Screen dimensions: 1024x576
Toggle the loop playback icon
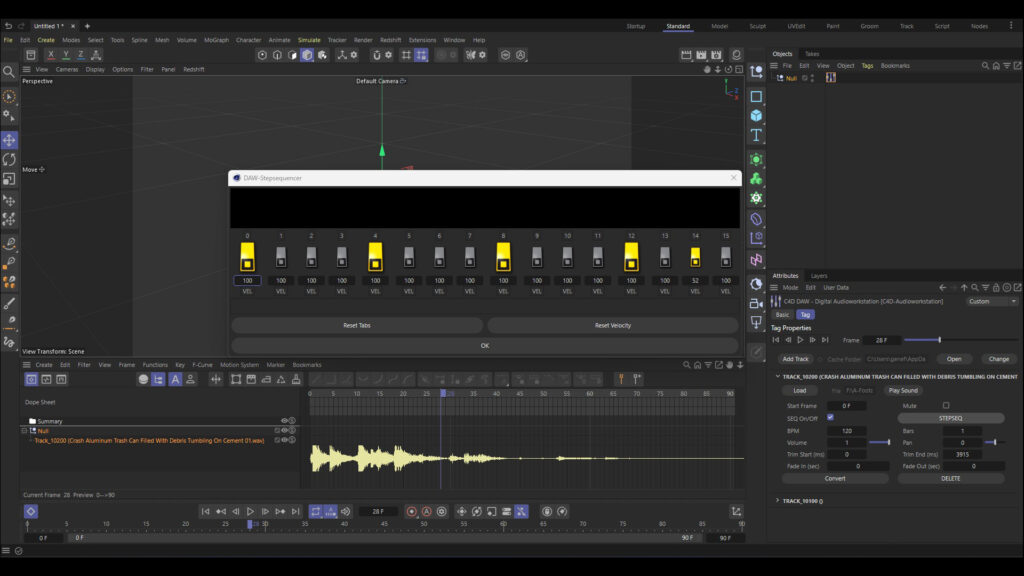(316, 512)
